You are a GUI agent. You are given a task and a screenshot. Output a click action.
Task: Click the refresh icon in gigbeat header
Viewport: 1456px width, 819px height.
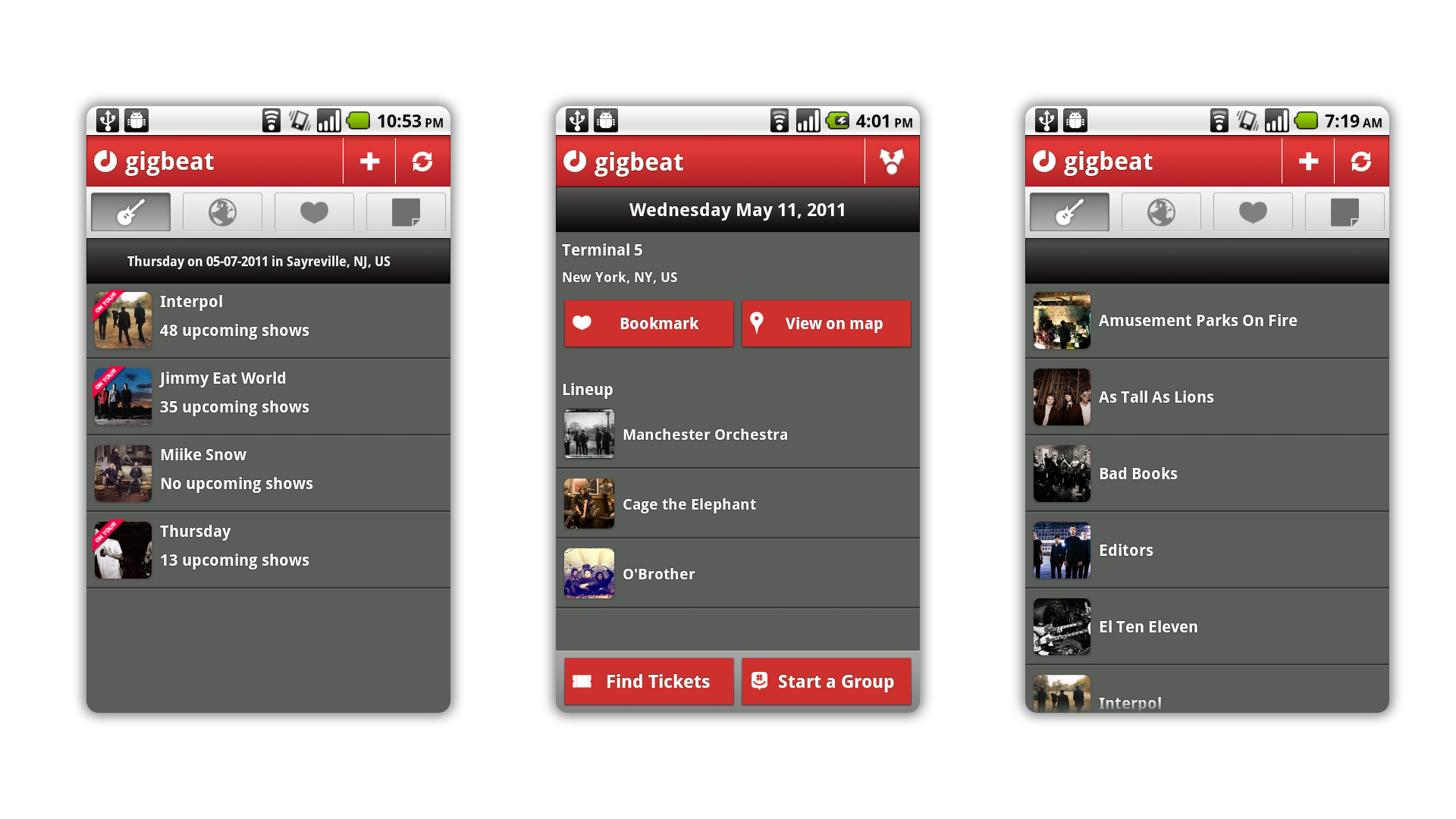click(x=422, y=162)
